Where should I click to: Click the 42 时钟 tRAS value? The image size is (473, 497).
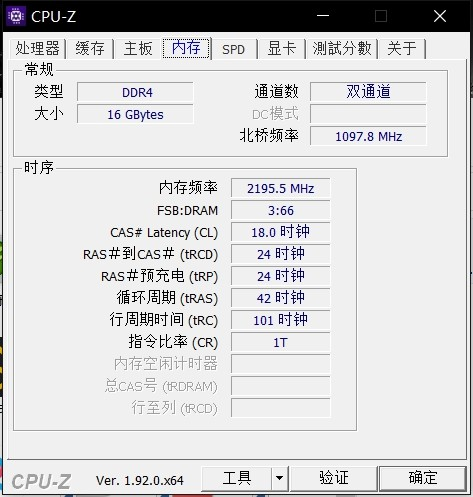point(281,298)
